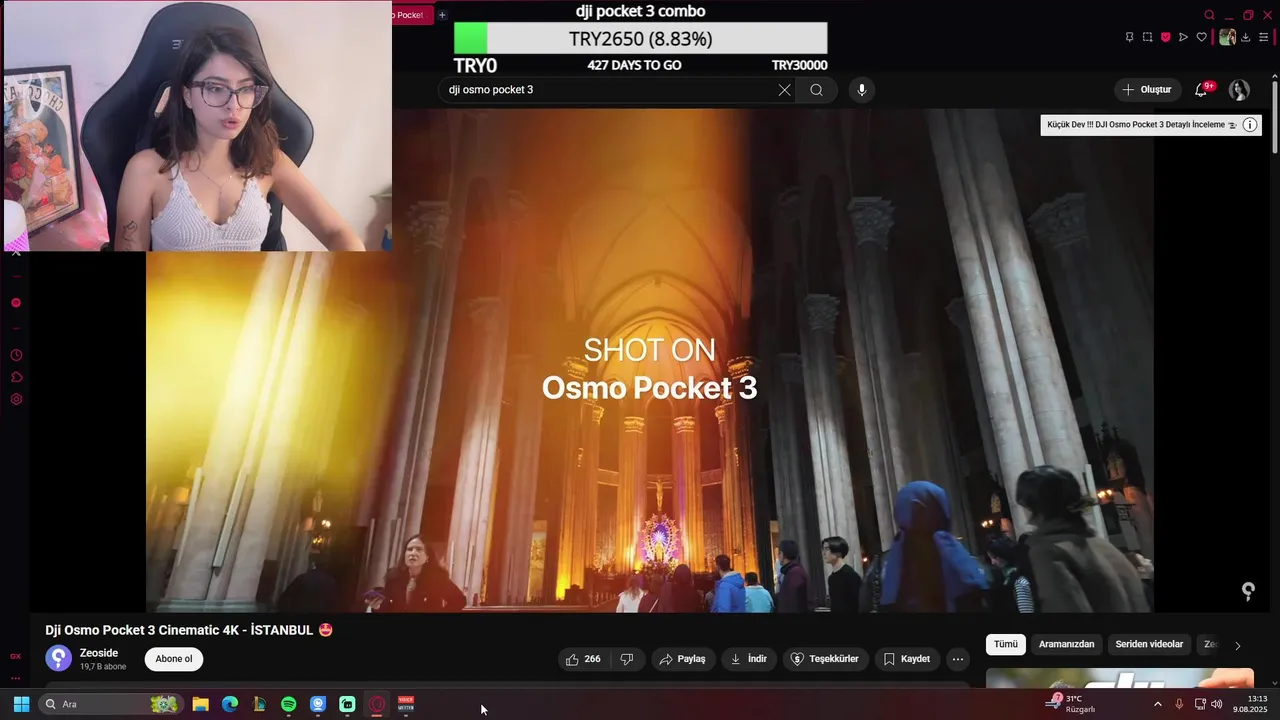
Task: Open the GX Corner sidebar icon
Action: (15, 656)
